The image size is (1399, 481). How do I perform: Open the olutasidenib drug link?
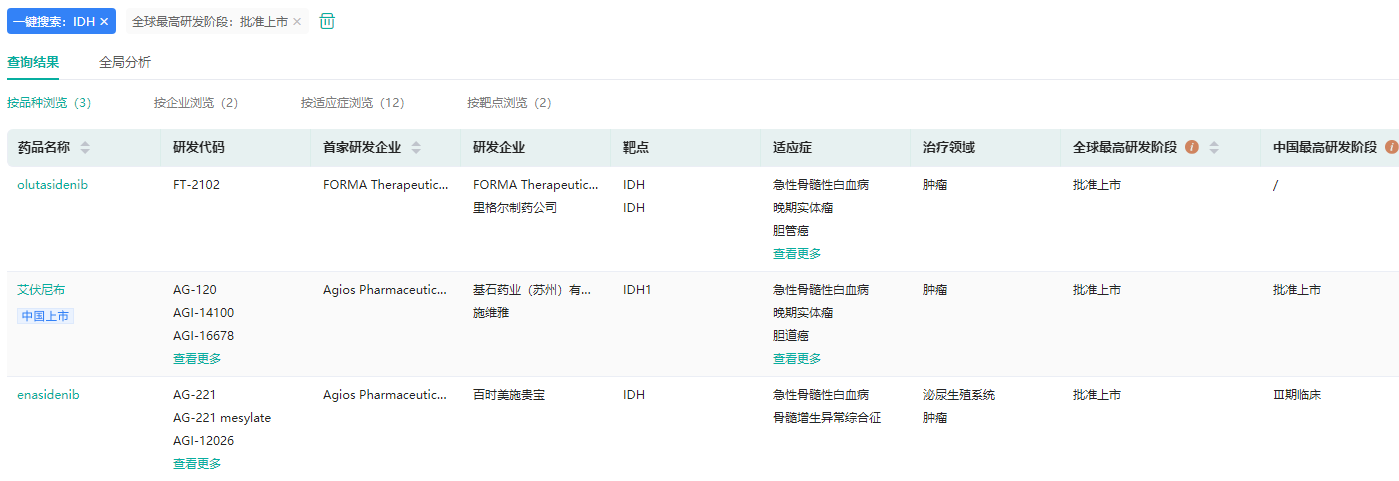[52, 184]
